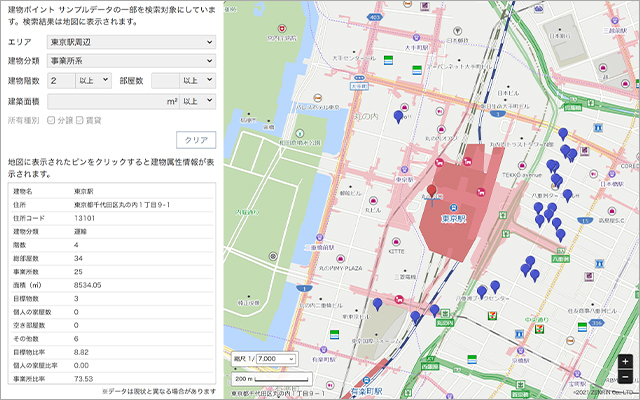Click the 丸ビル shopping icon
The image size is (640, 400).
373,200
